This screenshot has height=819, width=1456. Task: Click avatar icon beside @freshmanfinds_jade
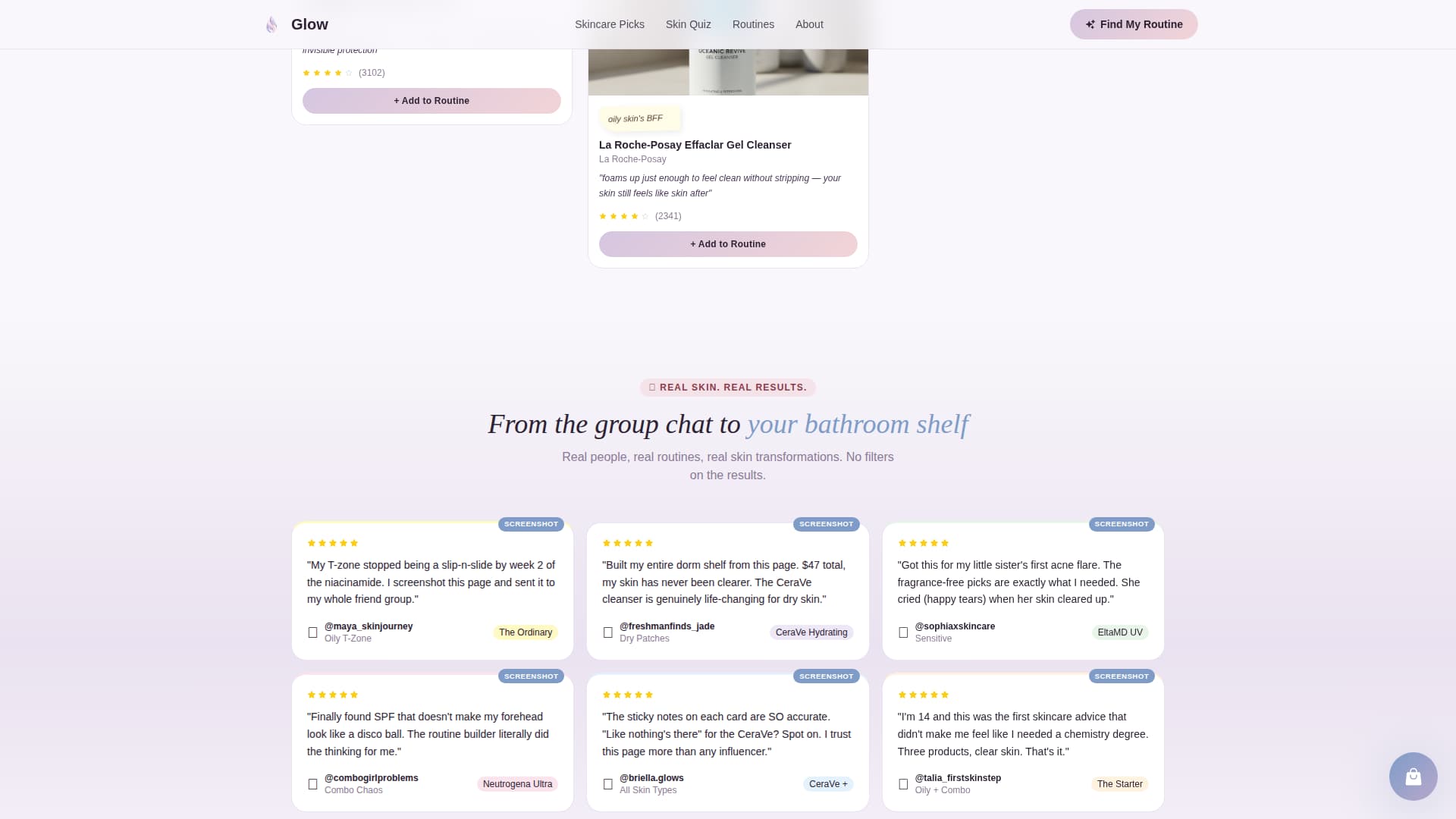(607, 632)
